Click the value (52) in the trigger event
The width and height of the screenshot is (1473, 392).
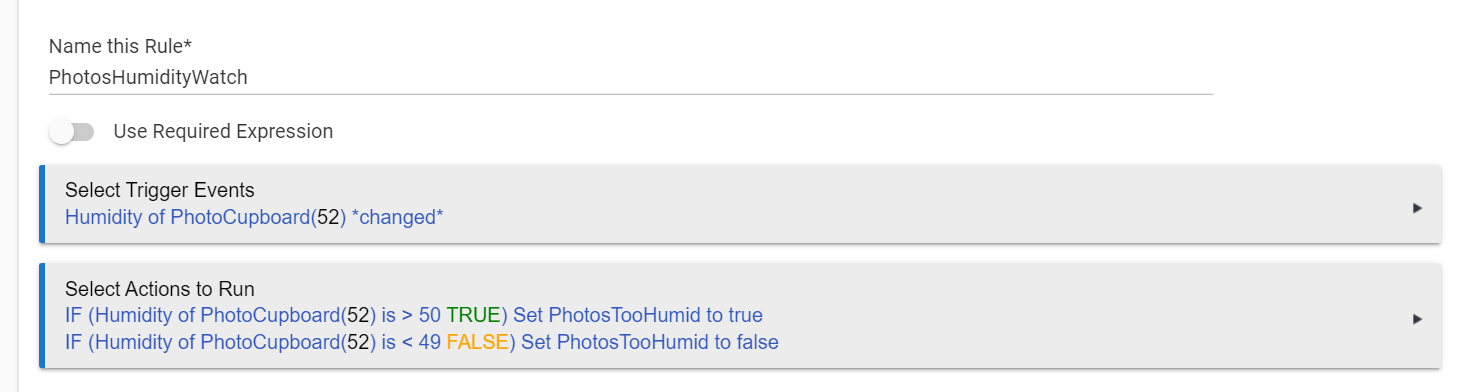click(328, 216)
